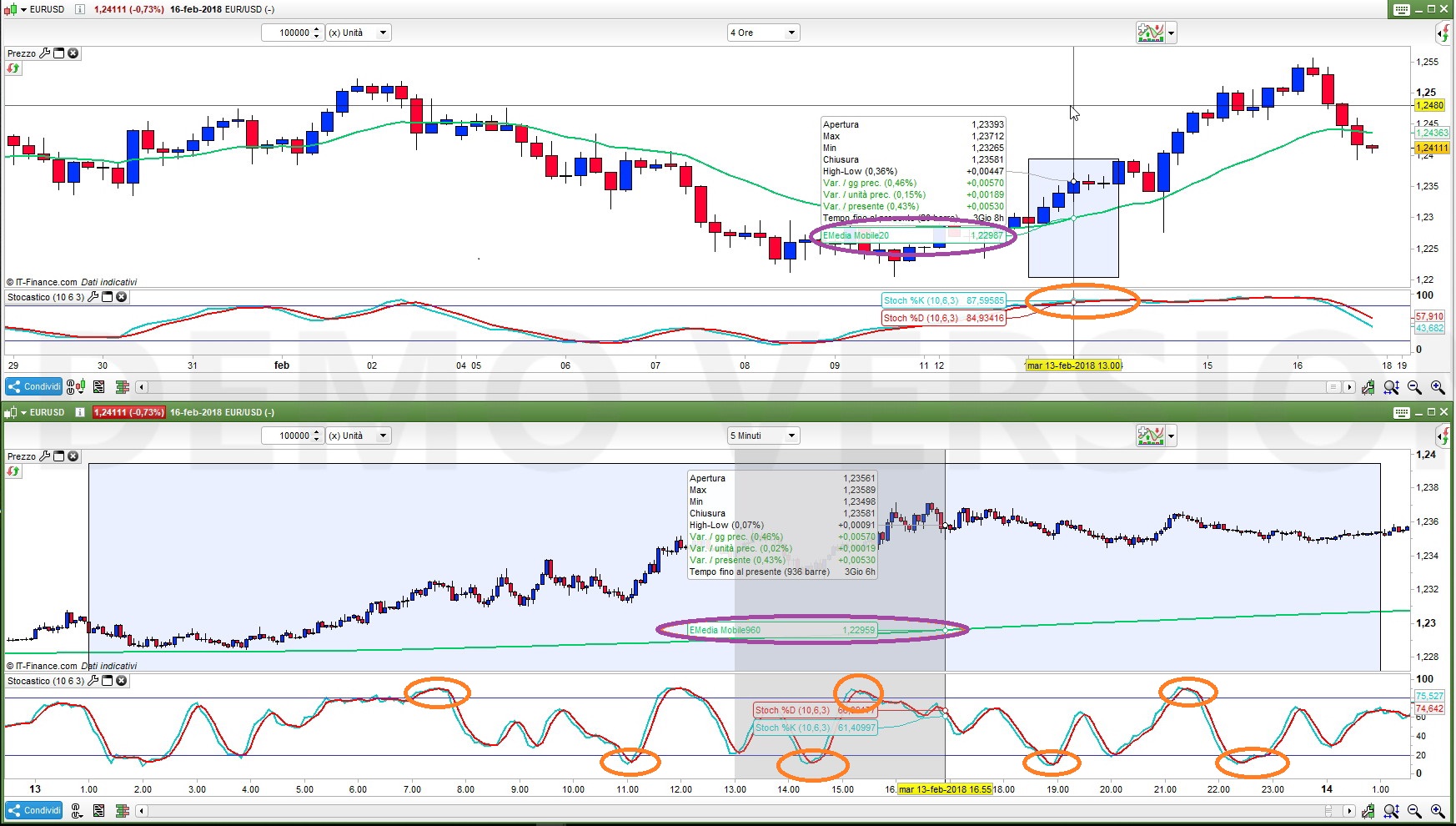Viewport: 1456px width, 826px height.
Task: Open chart style candlestick icon in 4 Ore window
Action: tap(10, 9)
